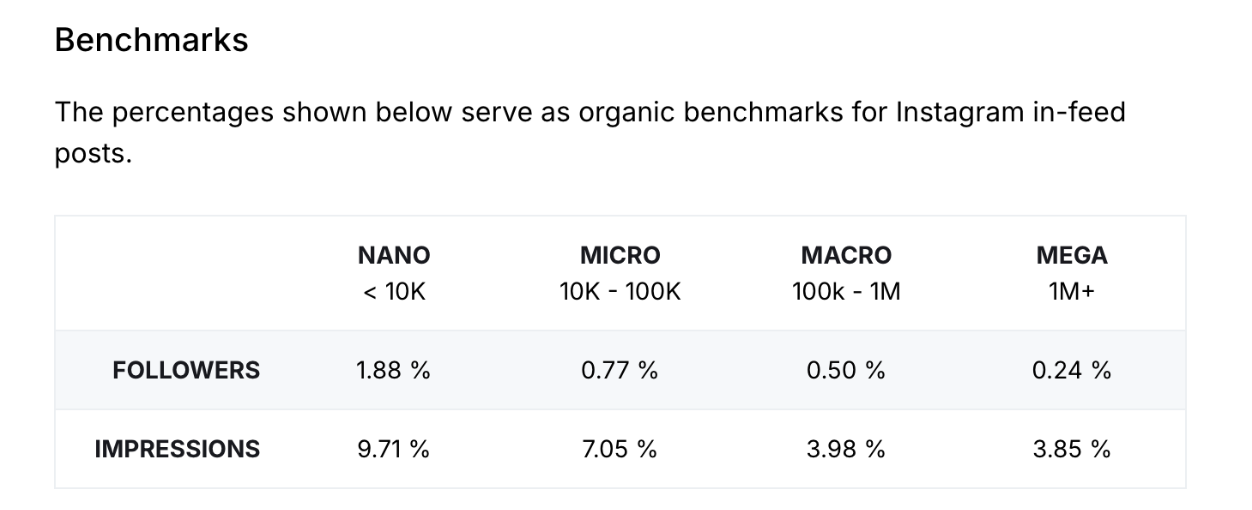Click the 3.85 % MEGA impressions cell
This screenshot has height=510, width=1252.
pos(1072,449)
